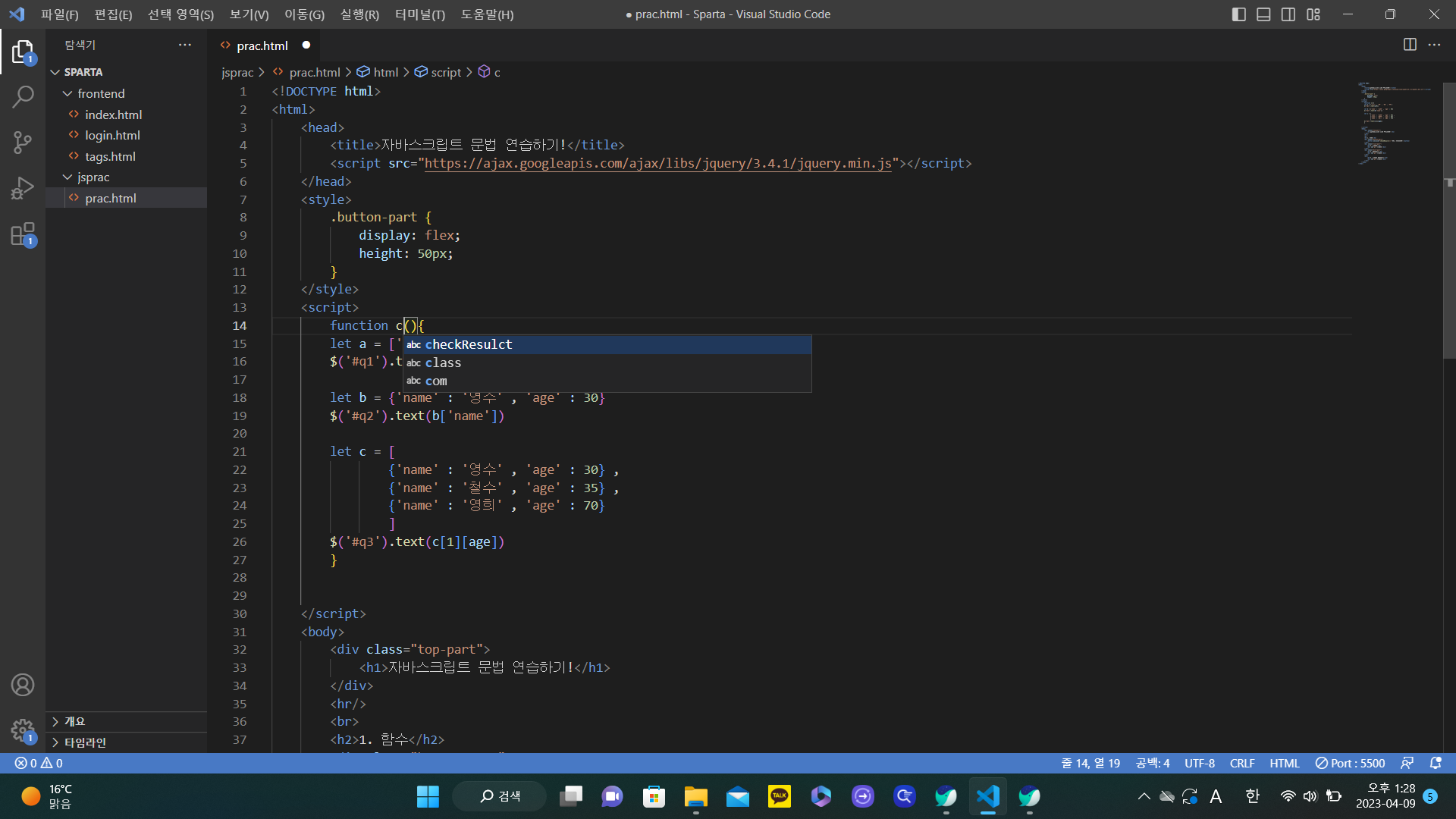Open the 실행(R) menu
1456x819 pixels.
pyautogui.click(x=359, y=14)
